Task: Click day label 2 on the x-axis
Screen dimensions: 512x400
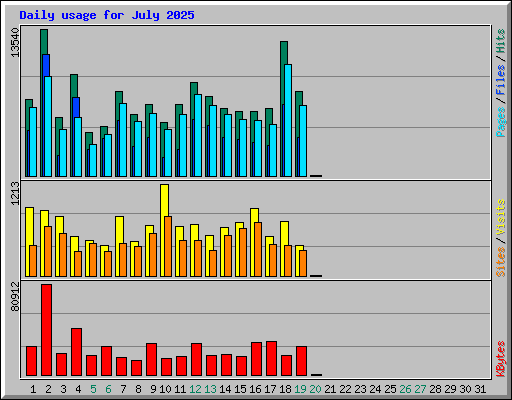Action: click(48, 389)
